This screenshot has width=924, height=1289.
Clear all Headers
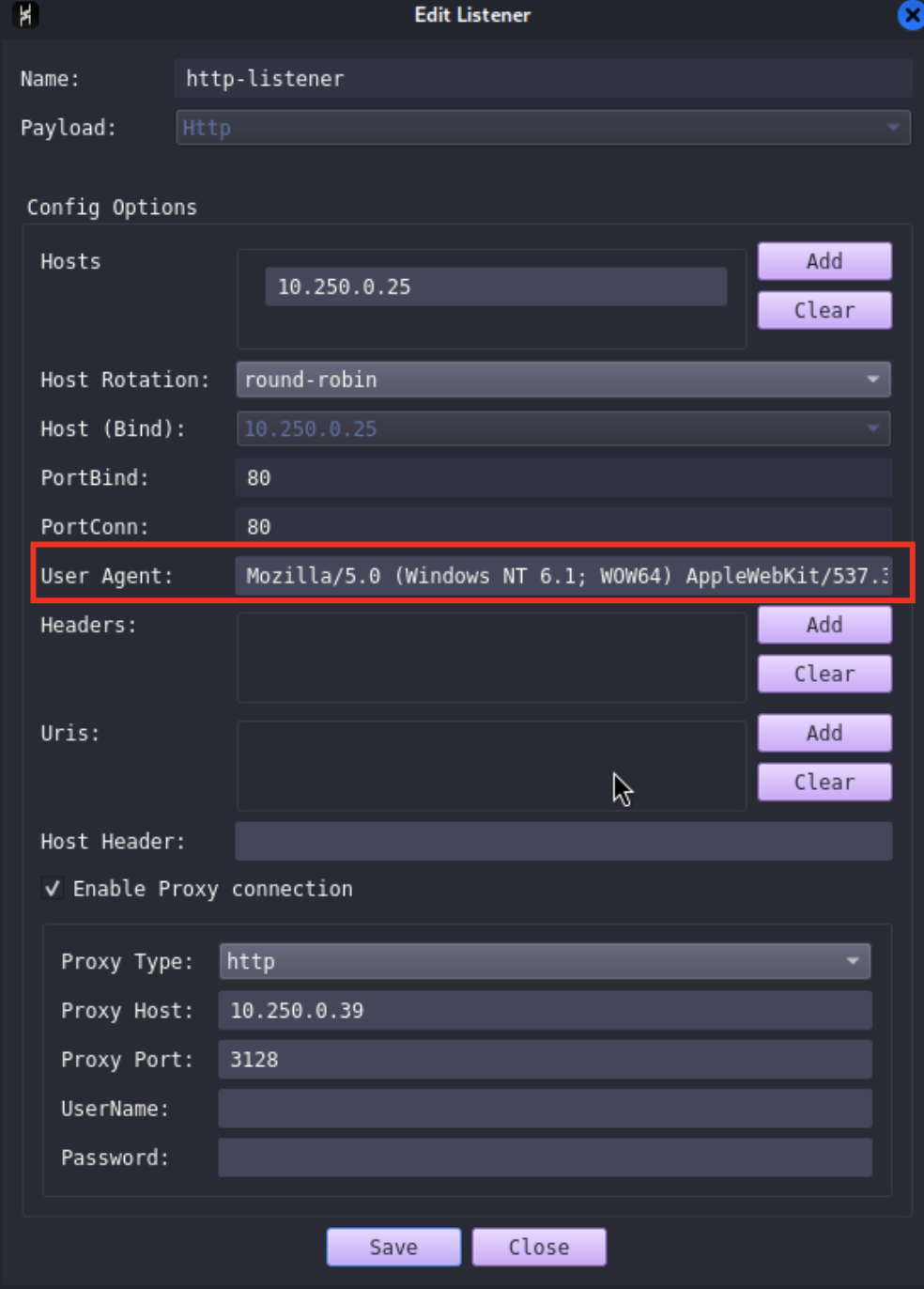coord(824,673)
